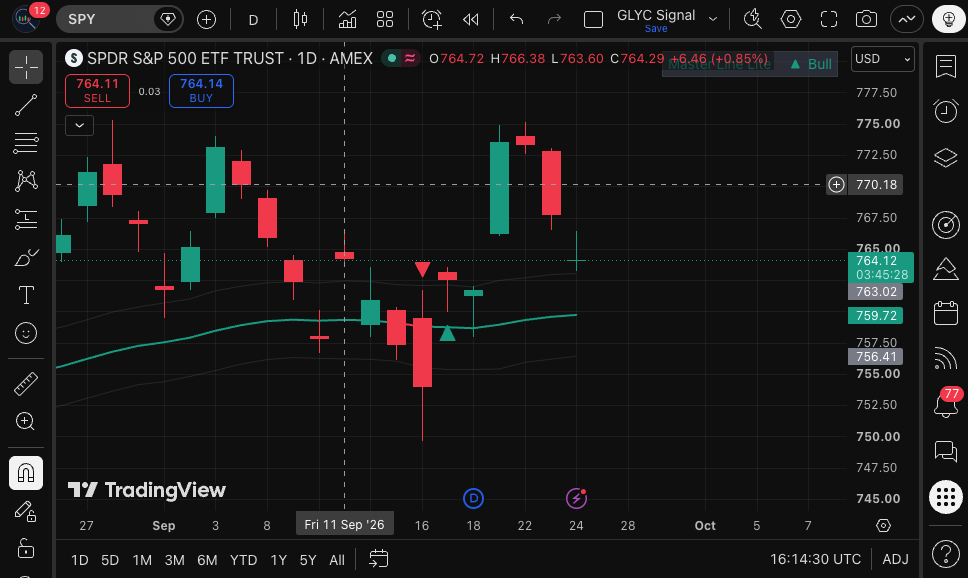Click the 16:14:30 UTC timezone clock
The height and width of the screenshot is (578, 968).
(x=815, y=559)
